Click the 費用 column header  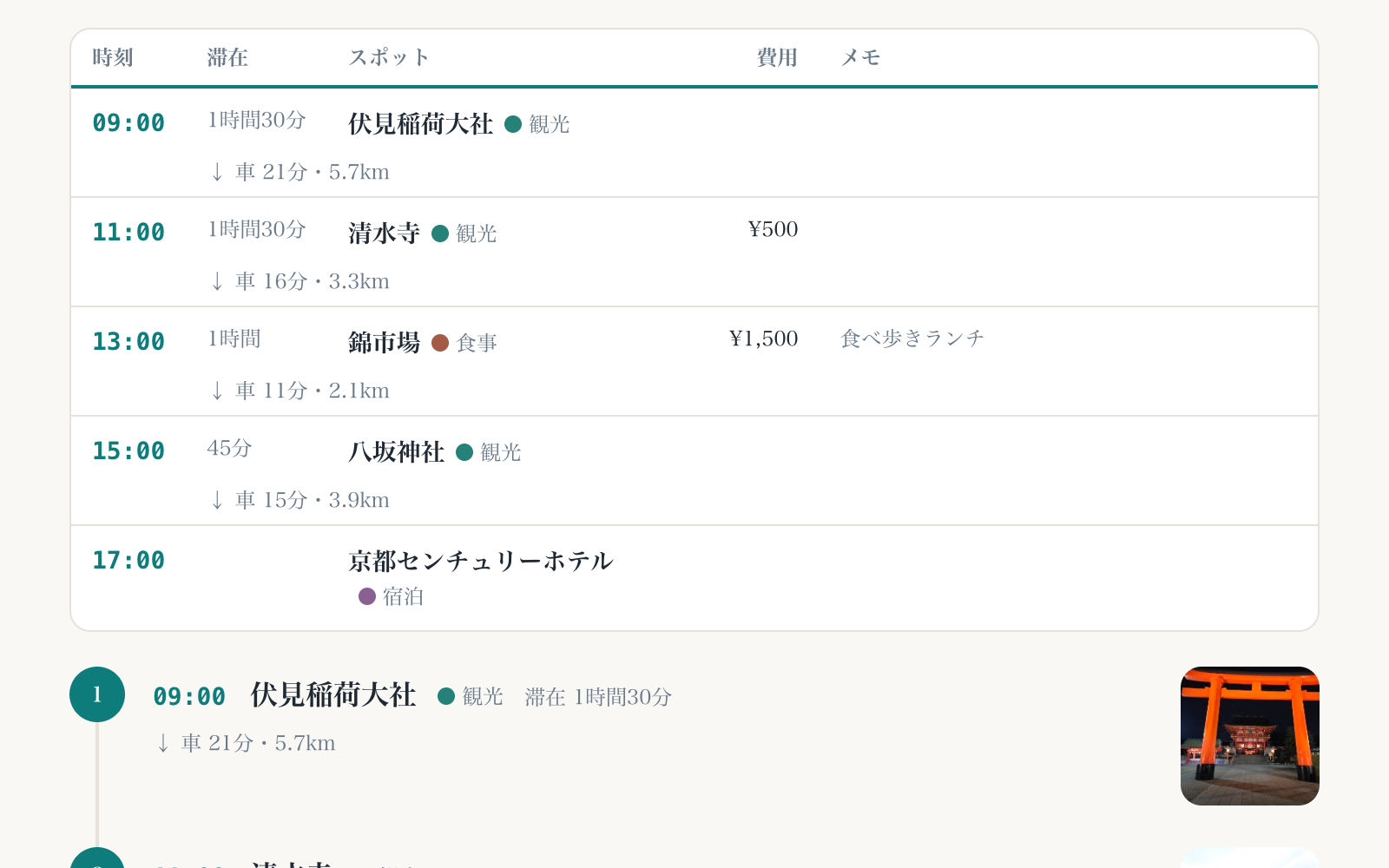coord(777,57)
